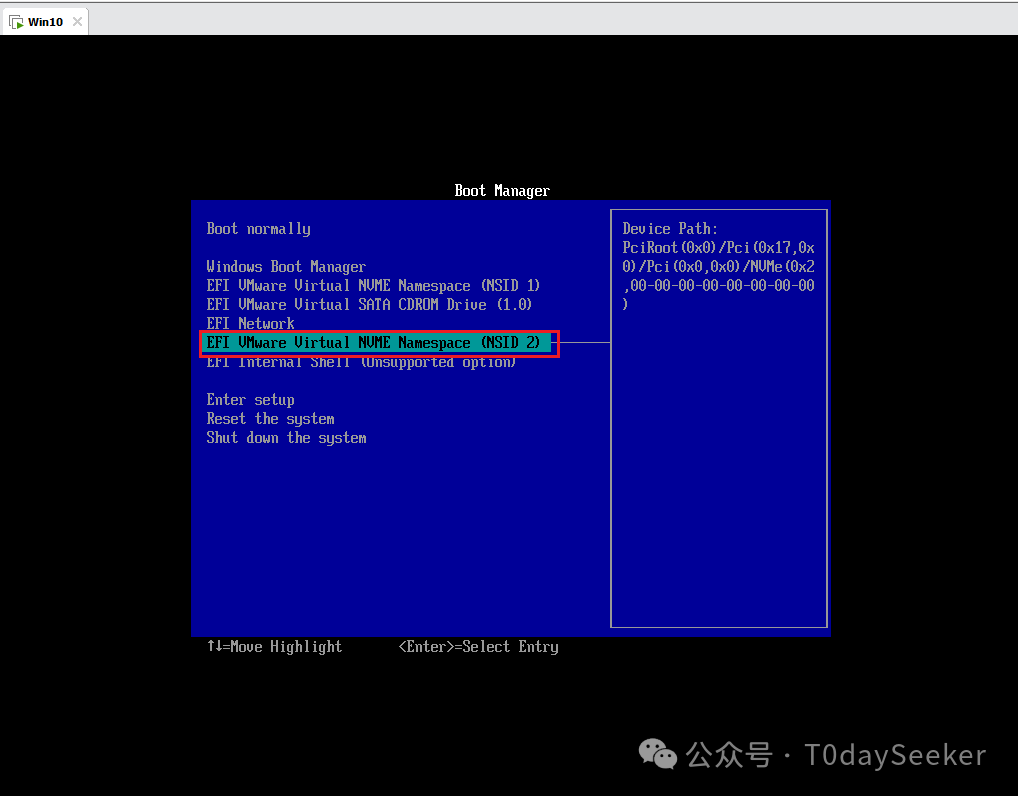Select Windows Boot Manager entry

(286, 267)
